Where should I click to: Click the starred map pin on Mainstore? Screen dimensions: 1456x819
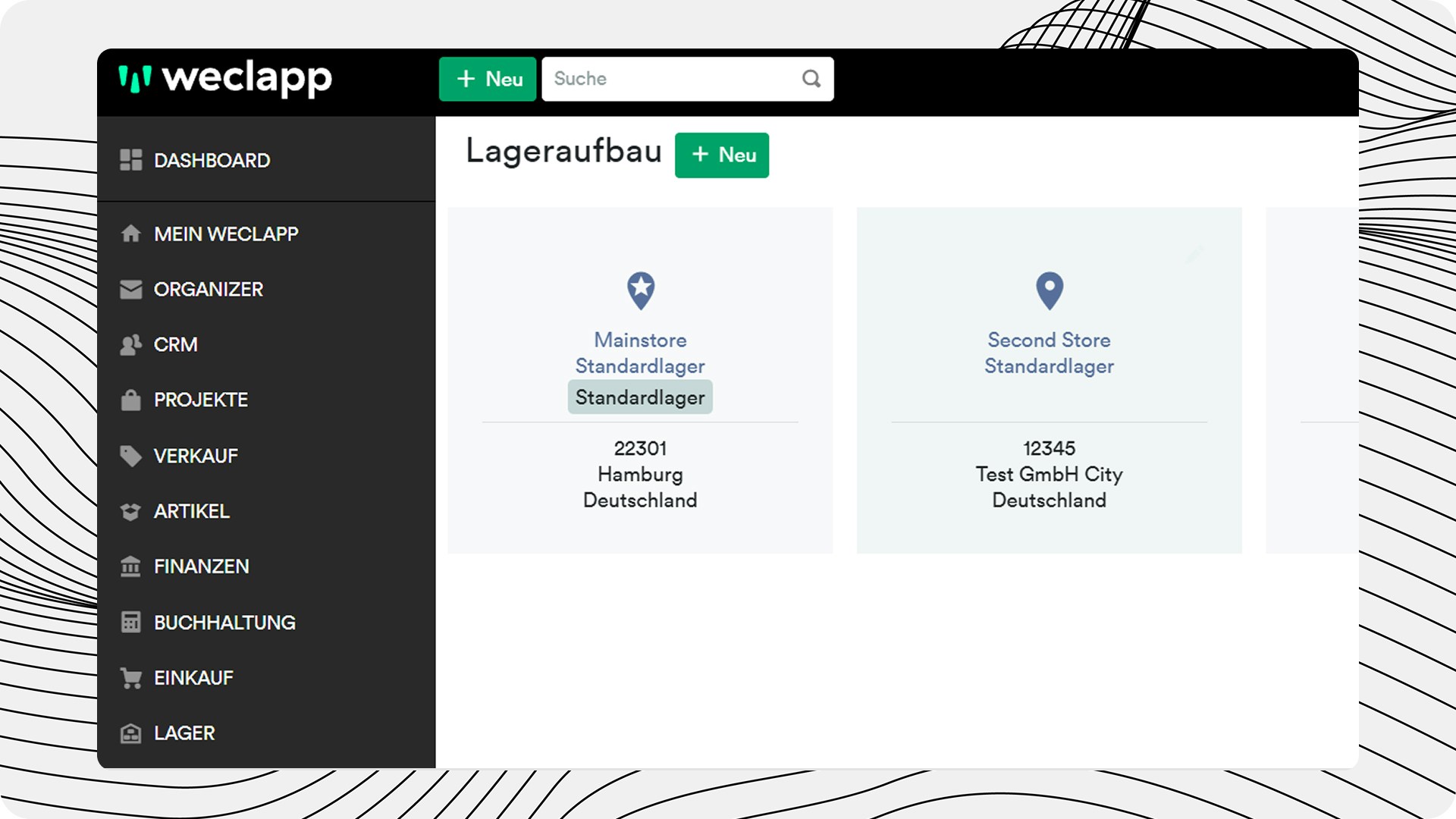pyautogui.click(x=641, y=290)
